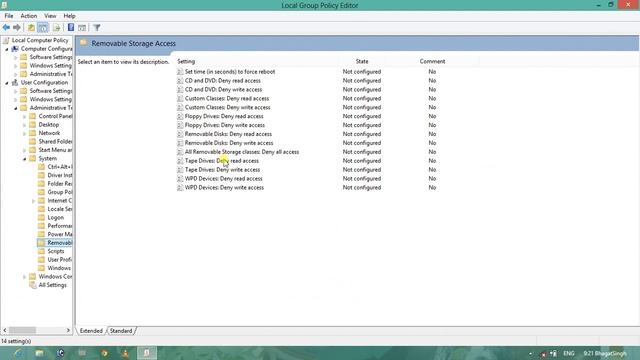Expand the Start Menu tree node

click(25, 150)
